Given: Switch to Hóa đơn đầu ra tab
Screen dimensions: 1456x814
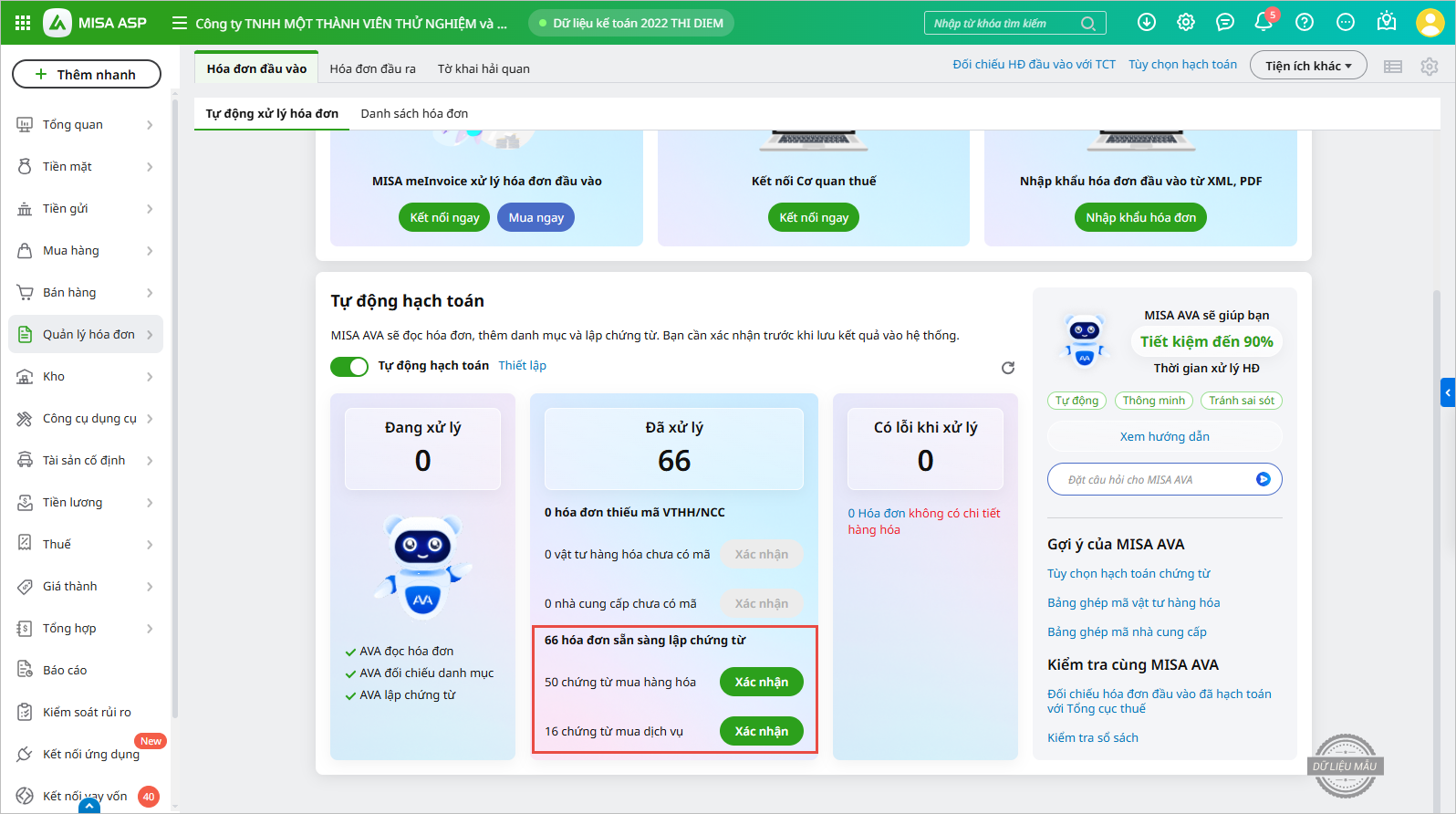Looking at the screenshot, I should (x=372, y=68).
